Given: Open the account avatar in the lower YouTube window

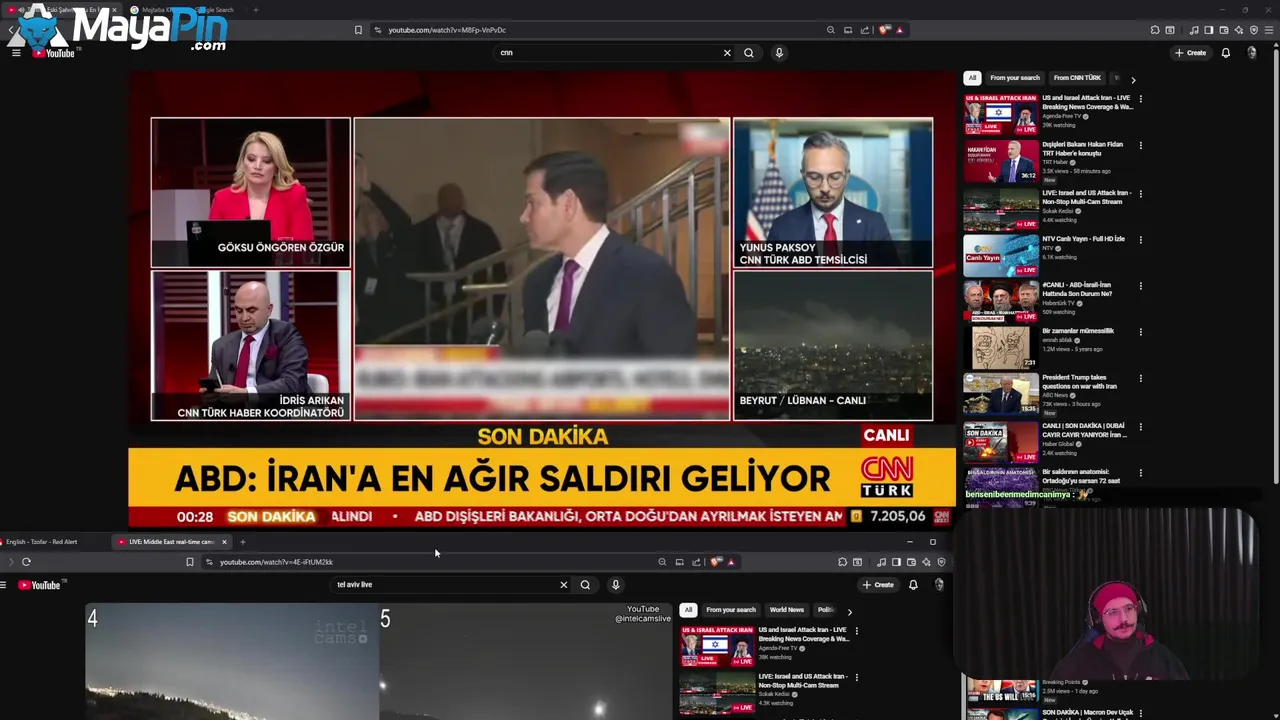Looking at the screenshot, I should point(939,585).
